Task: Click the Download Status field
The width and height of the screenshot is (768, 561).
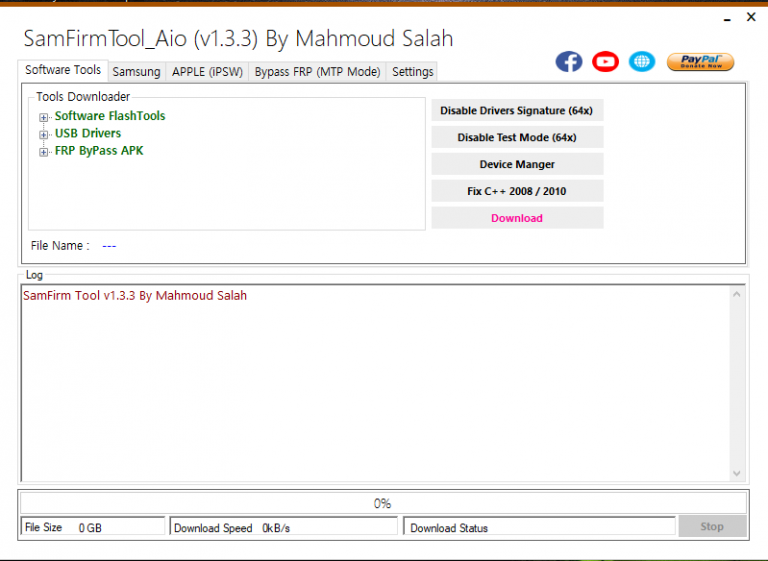Action: click(x=539, y=527)
